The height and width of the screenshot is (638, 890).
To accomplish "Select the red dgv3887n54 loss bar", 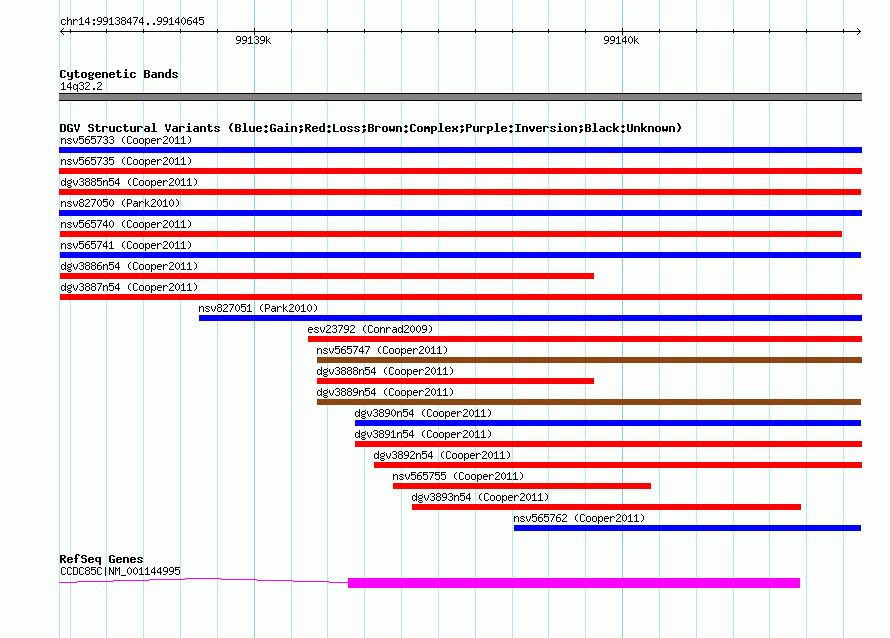I will point(460,297).
